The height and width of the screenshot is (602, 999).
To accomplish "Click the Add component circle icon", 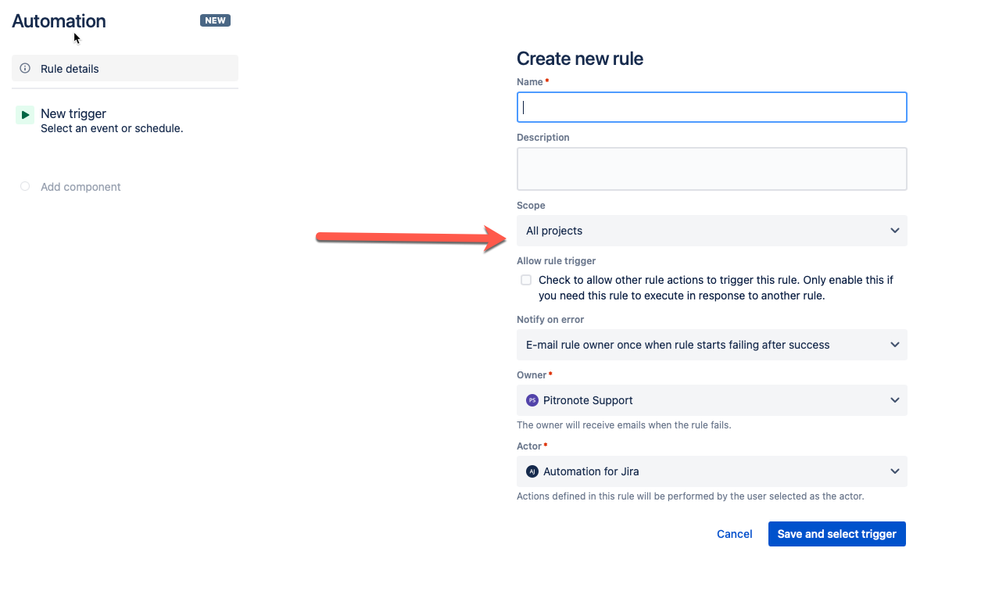I will (x=25, y=186).
